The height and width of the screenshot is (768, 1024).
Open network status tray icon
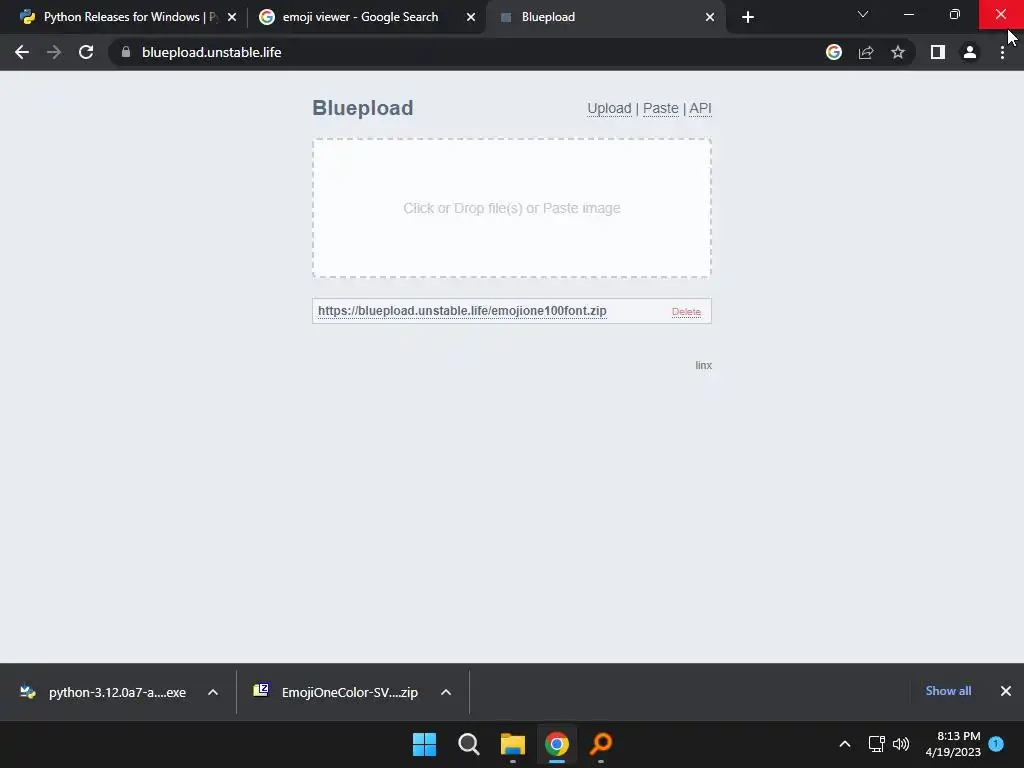[876, 744]
